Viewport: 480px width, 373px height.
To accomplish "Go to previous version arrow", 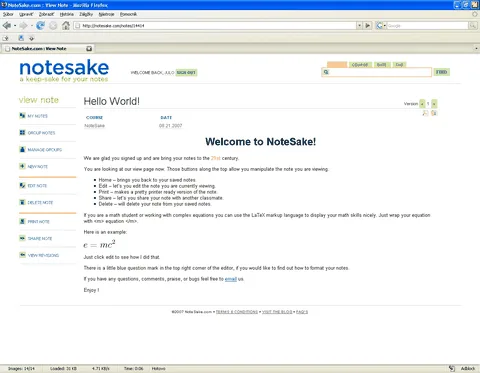I will click(x=422, y=104).
